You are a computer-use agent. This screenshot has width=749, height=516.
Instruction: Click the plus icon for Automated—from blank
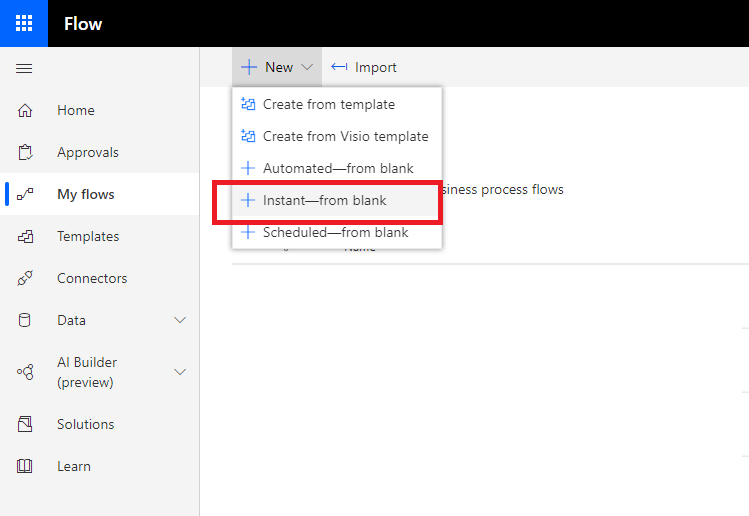pos(248,168)
